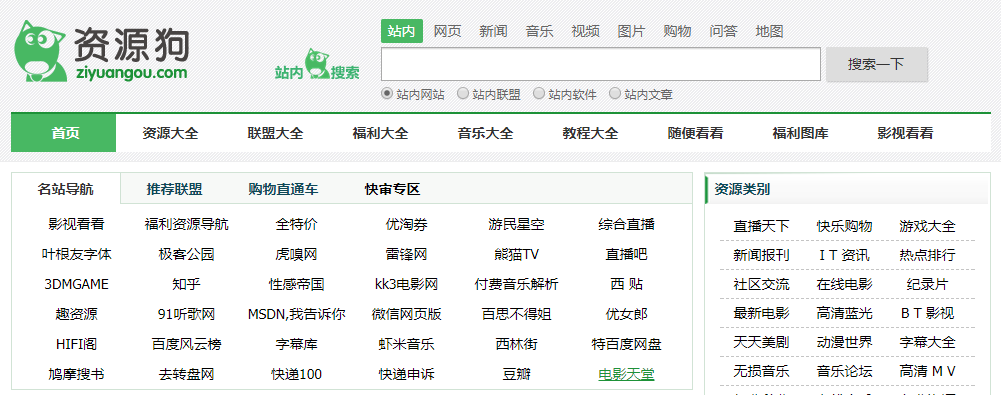Open the 知乎 link
The height and width of the screenshot is (395, 1001).
tap(186, 285)
